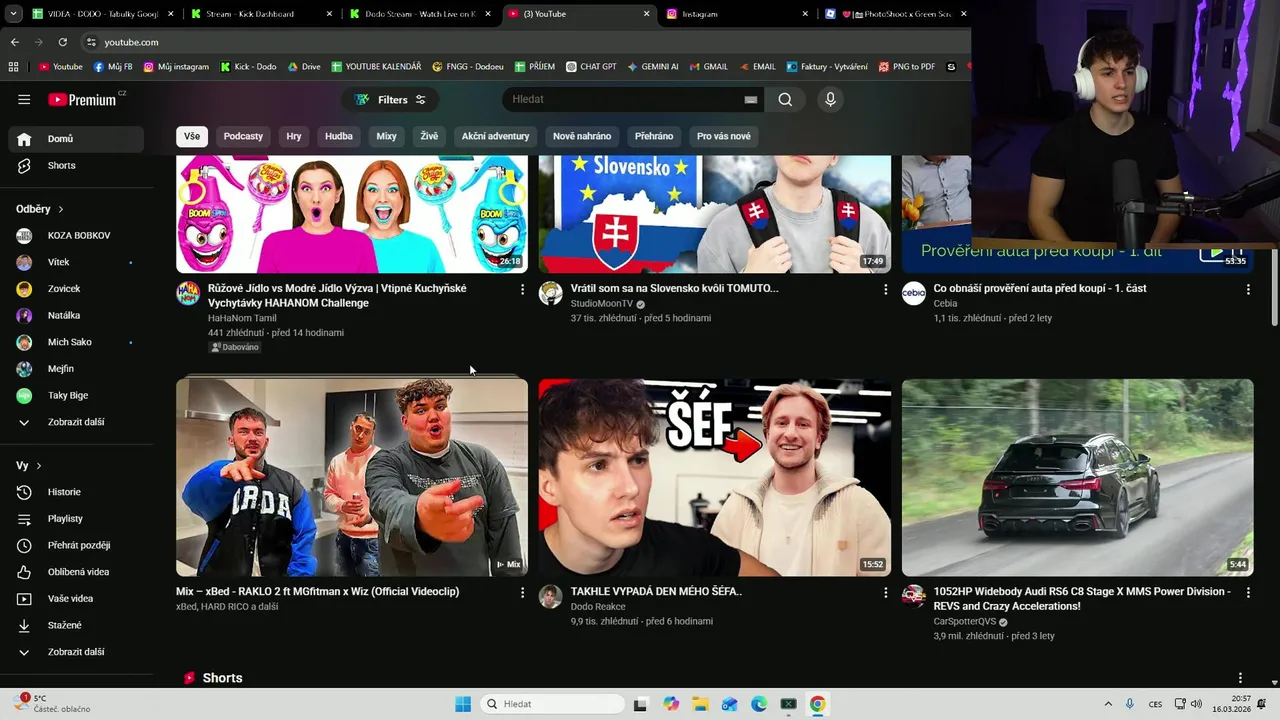Open options for TAKHLE VYPADÁ DEN video
This screenshot has height=720, width=1280.
pyautogui.click(x=885, y=592)
